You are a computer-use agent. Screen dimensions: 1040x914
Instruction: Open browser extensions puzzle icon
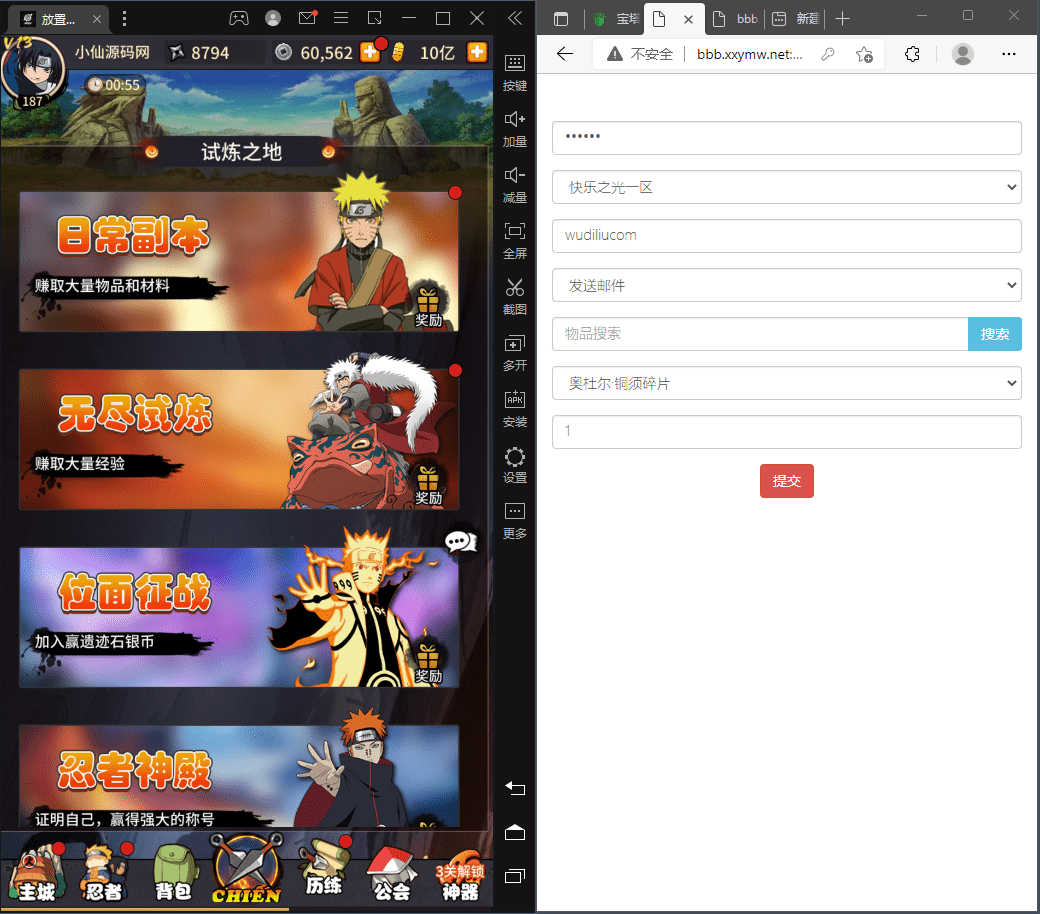tap(912, 54)
